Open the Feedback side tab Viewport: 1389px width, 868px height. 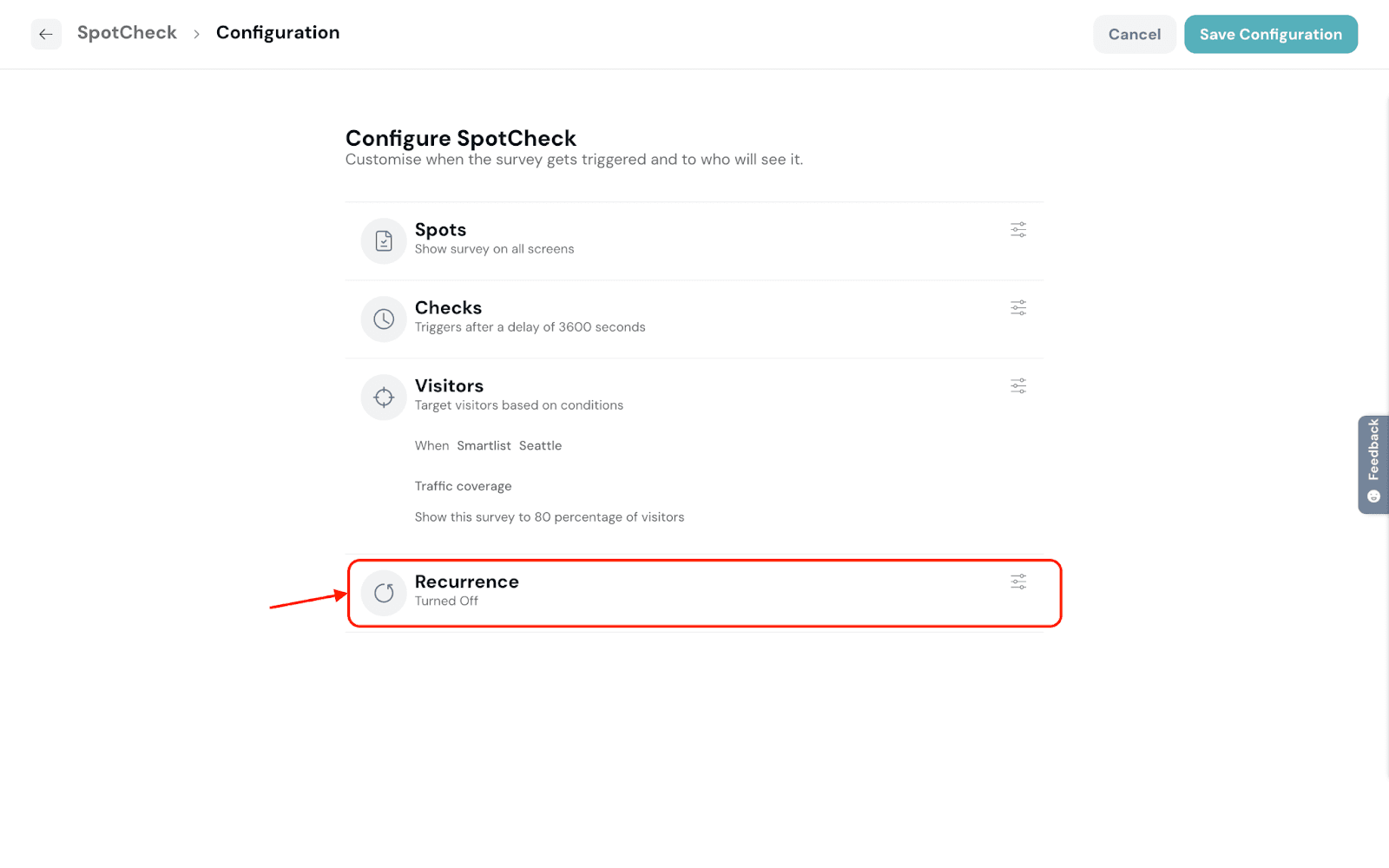coord(1373,464)
